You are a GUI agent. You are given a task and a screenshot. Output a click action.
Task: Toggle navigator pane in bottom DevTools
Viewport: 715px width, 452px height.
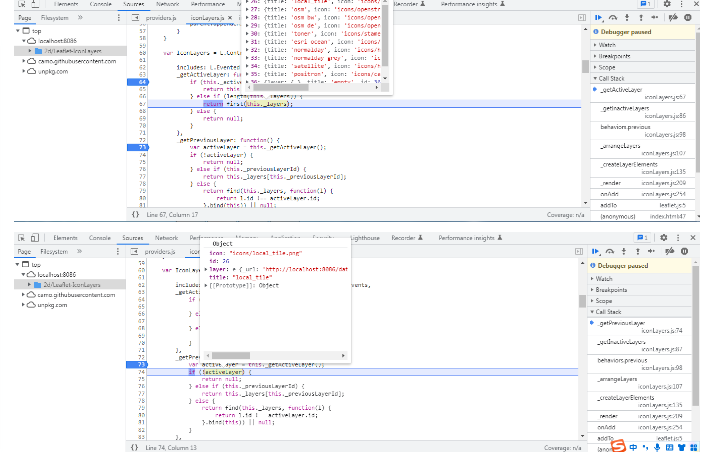pyautogui.click(x=134, y=251)
